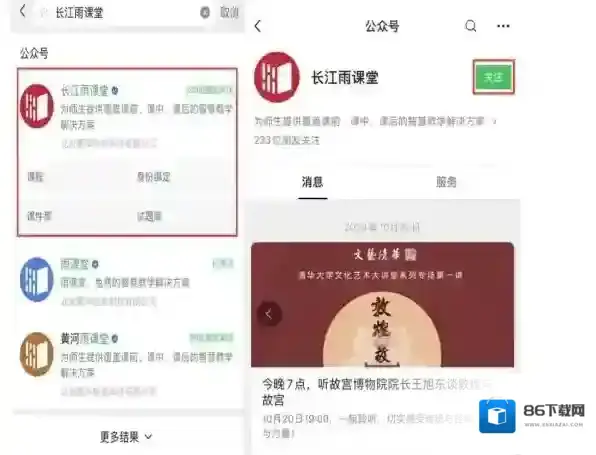Tap the green 关注 follow button
Image resolution: width=596 pixels, height=455 pixels.
(x=493, y=77)
